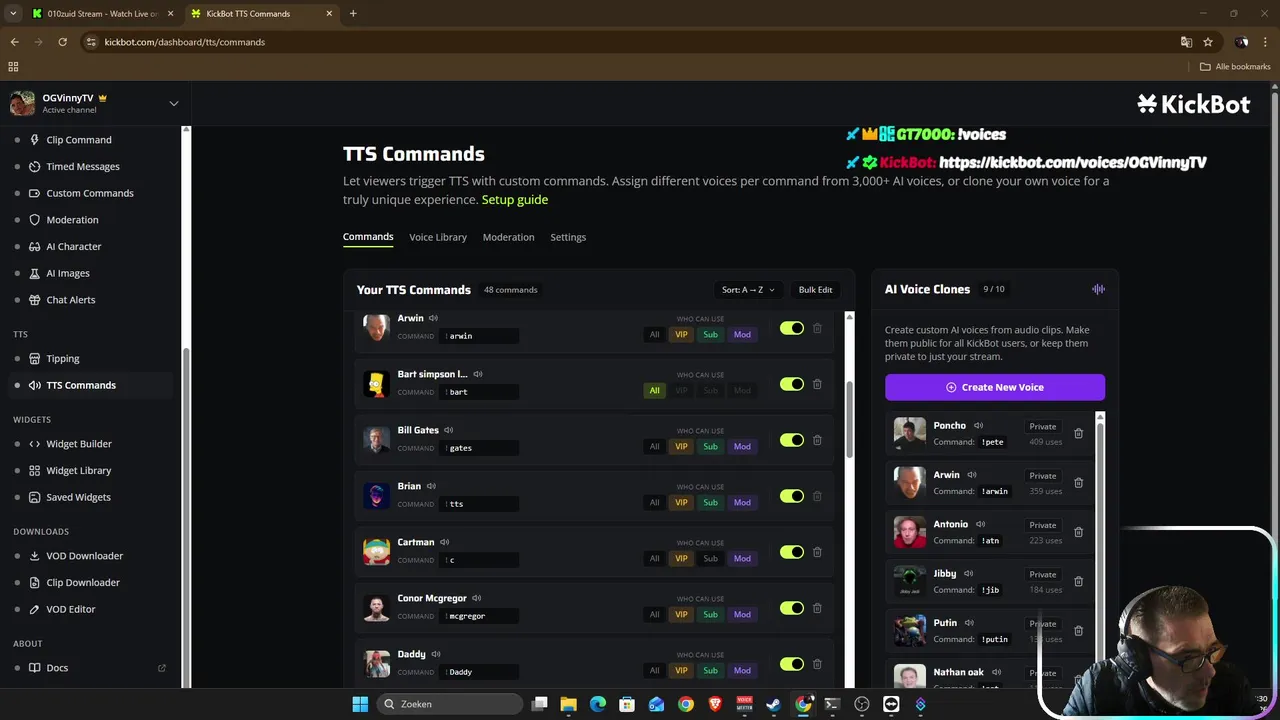Delete the Arwin TTS command trash icon

(x=817, y=328)
